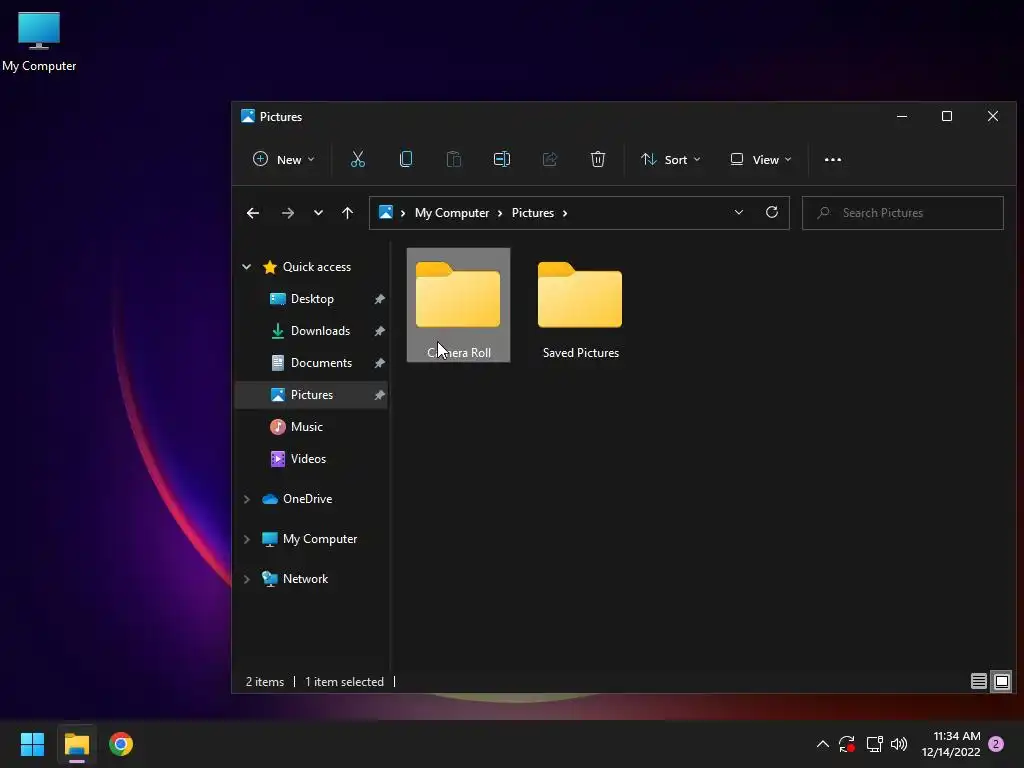Open the Sort options dropdown
The width and height of the screenshot is (1024, 768).
tap(671, 159)
